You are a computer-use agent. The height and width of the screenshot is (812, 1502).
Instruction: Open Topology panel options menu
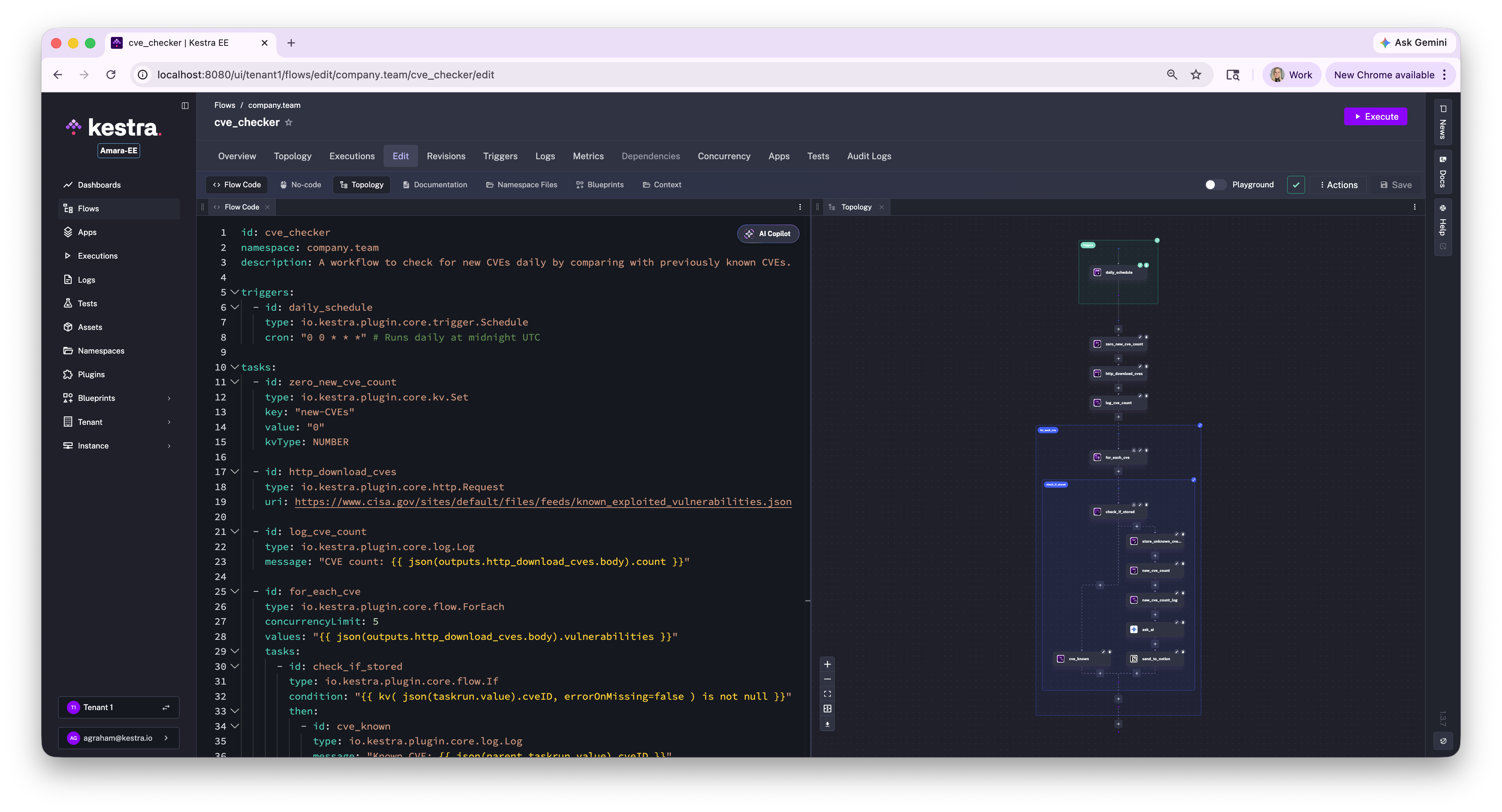1414,208
